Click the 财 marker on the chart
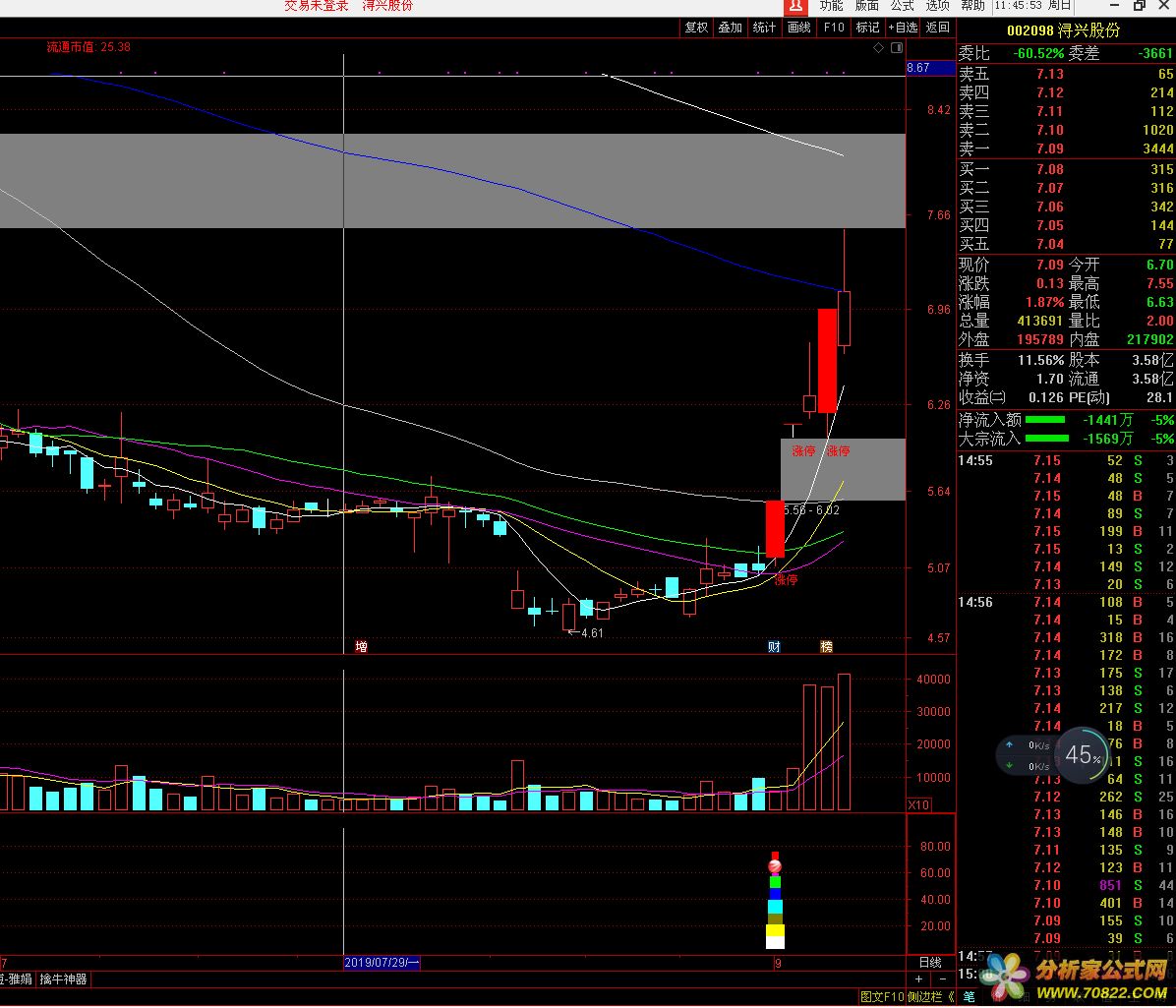 (x=774, y=646)
